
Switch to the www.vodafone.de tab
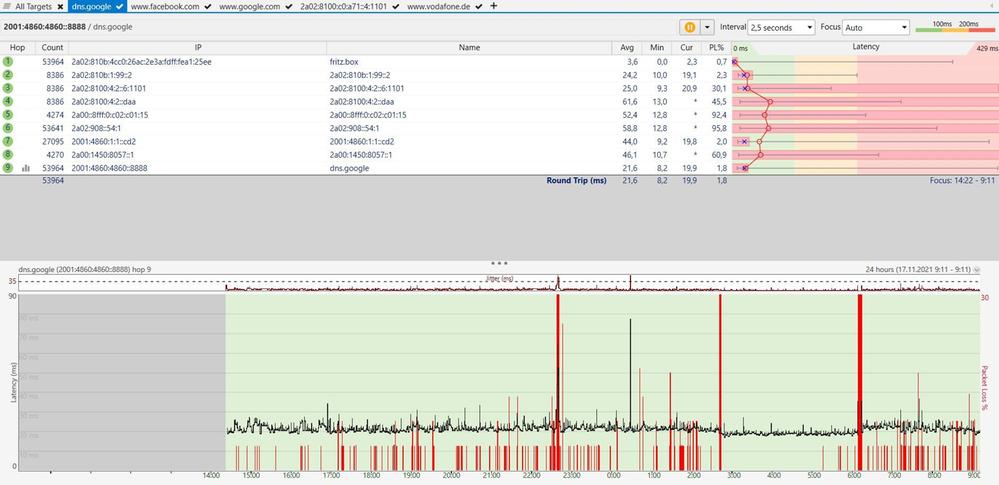coord(439,6)
